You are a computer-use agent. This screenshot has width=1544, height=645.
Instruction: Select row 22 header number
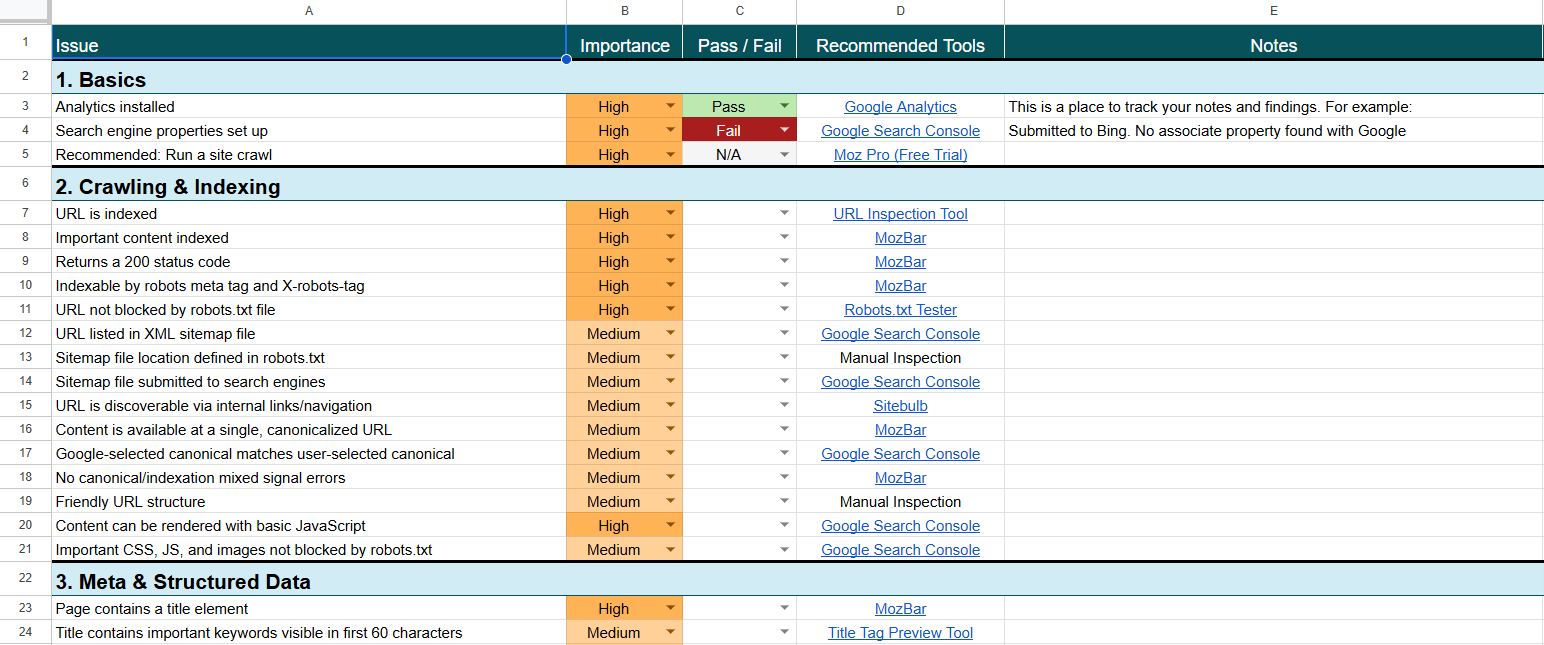pos(25,579)
